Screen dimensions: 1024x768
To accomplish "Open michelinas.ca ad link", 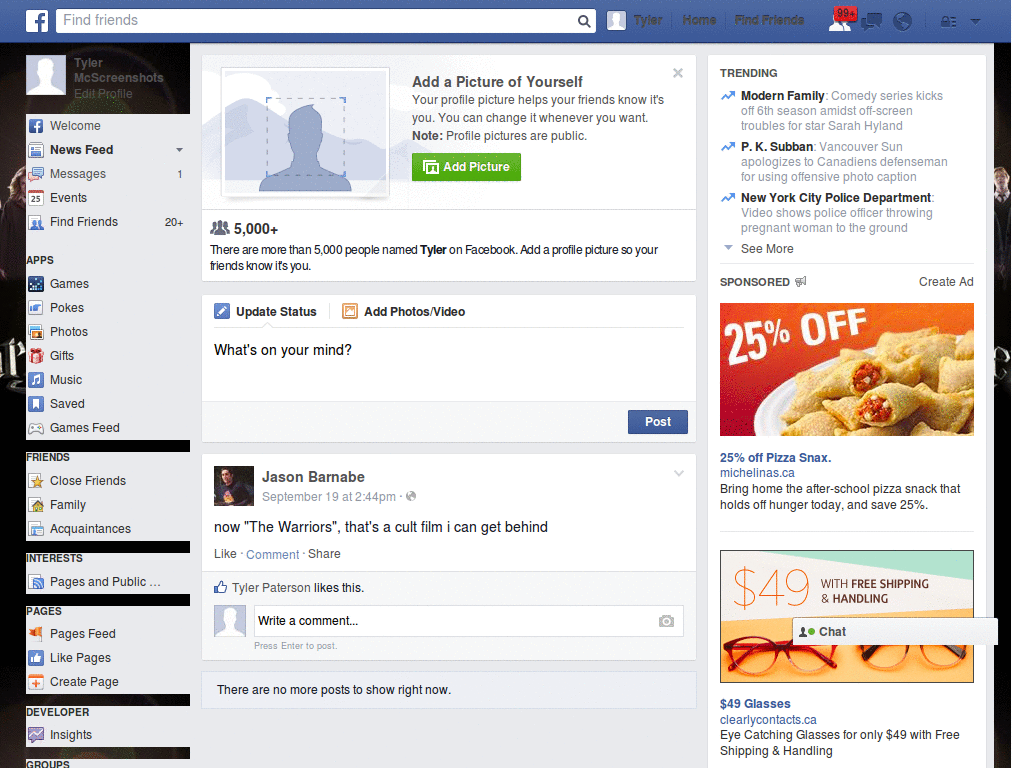I will (757, 473).
